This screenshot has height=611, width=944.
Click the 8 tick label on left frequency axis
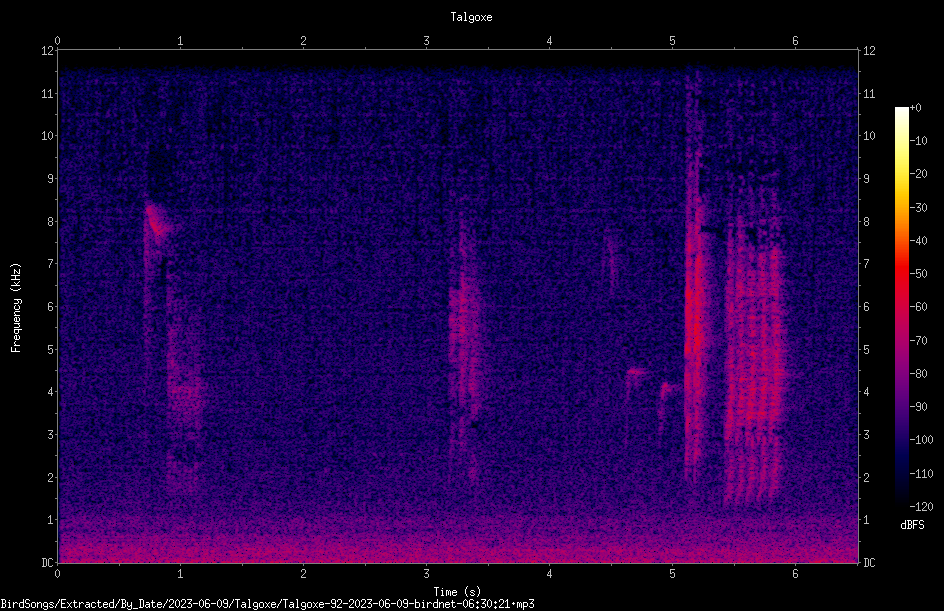pos(51,222)
